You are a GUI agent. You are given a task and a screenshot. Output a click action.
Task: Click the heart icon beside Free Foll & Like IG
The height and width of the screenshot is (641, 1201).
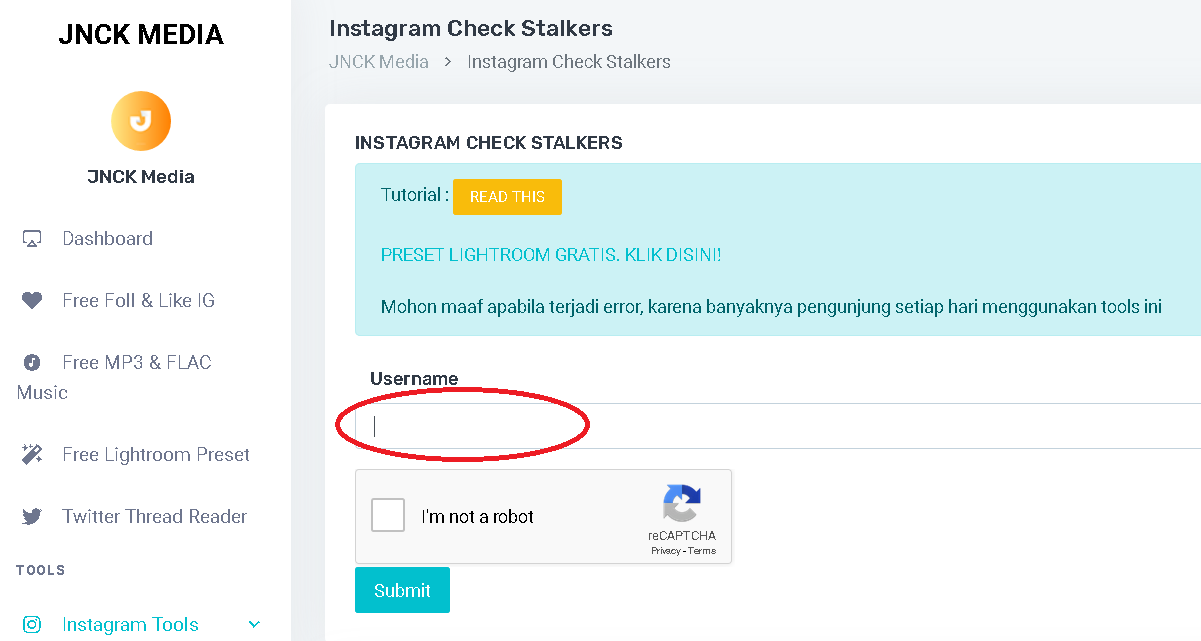tap(32, 301)
